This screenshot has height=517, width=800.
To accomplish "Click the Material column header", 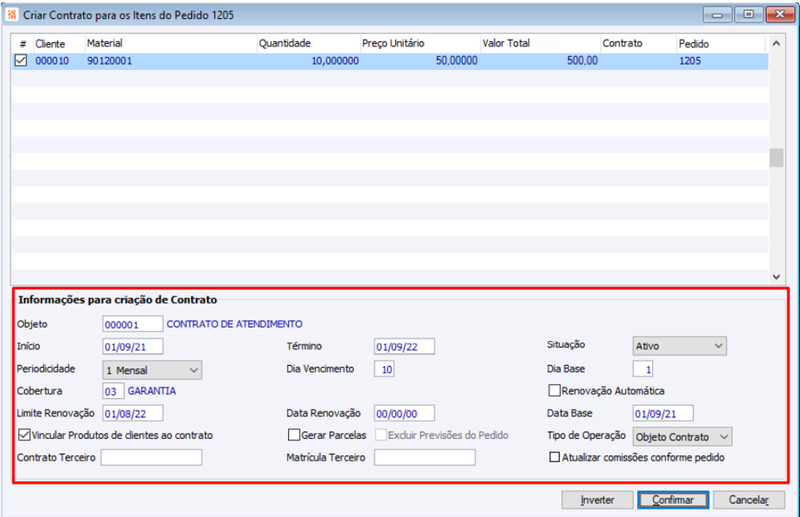I will [170, 43].
